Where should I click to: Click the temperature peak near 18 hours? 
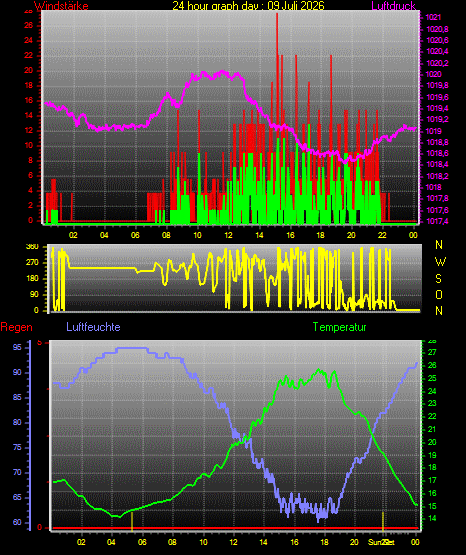319,370
